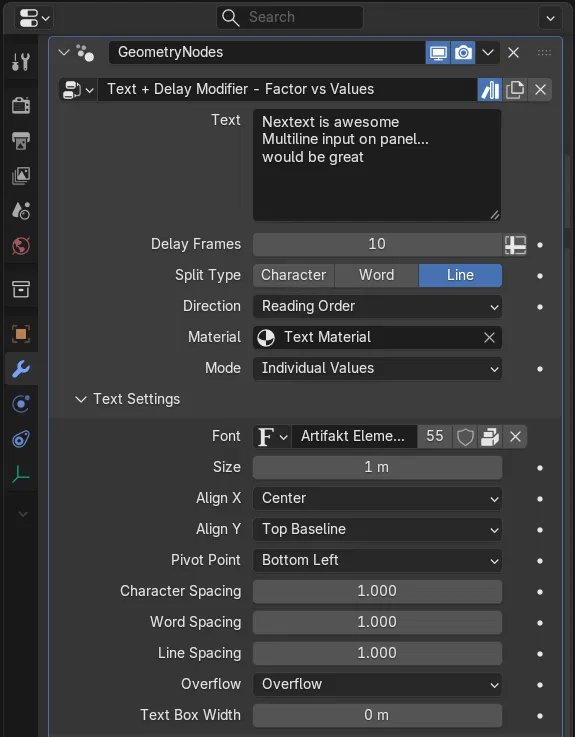This screenshot has height=737, width=575.
Task: Browse node groups with the node tree icon
Action: tap(78, 89)
